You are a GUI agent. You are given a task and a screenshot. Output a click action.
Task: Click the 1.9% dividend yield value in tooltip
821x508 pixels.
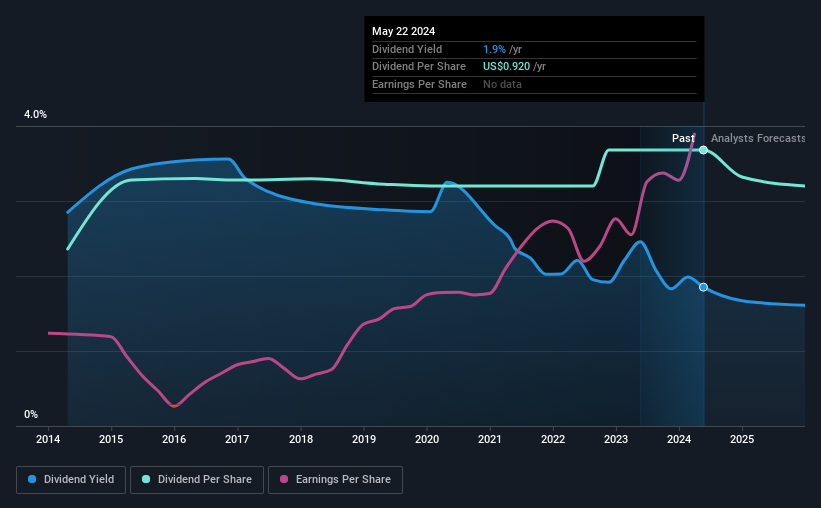pyautogui.click(x=494, y=49)
